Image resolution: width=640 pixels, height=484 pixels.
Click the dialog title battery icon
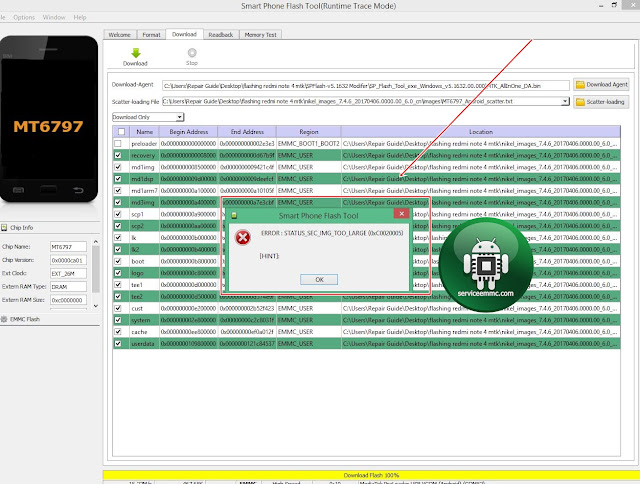tap(234, 215)
